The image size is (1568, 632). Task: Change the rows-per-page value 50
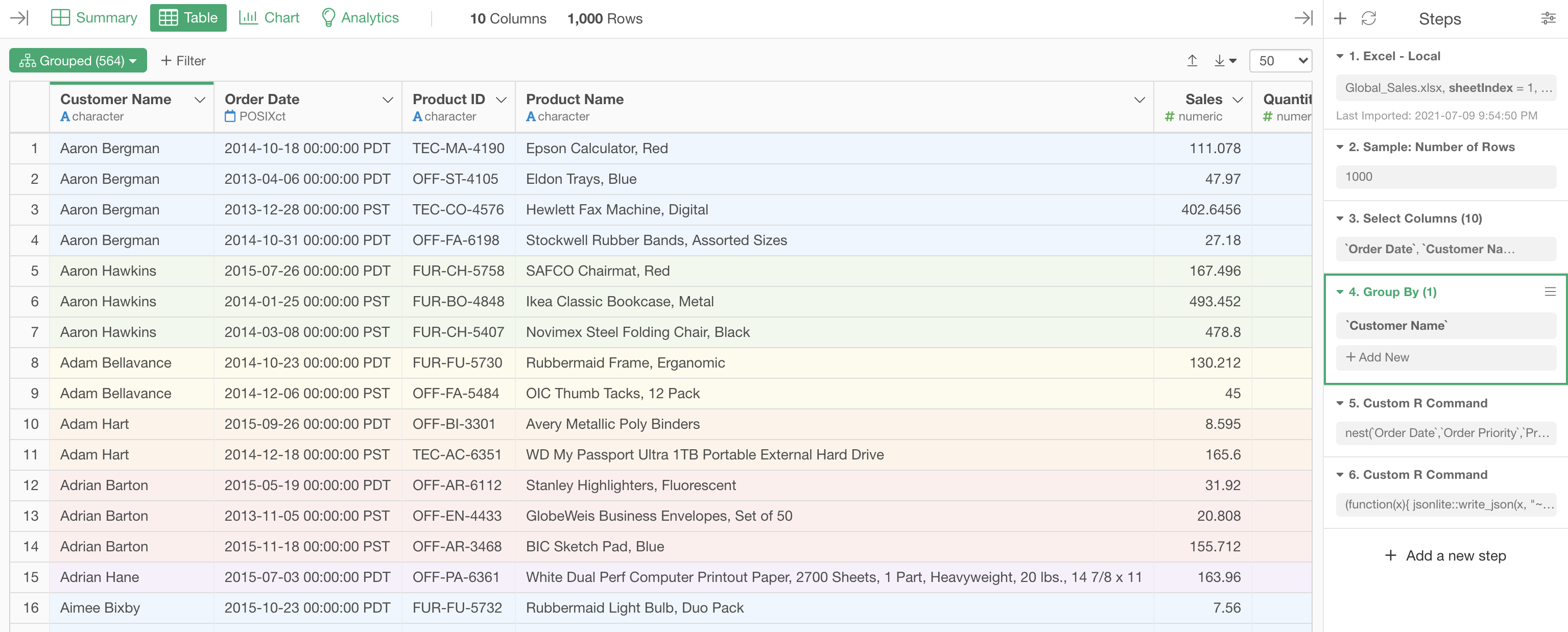click(x=1280, y=61)
